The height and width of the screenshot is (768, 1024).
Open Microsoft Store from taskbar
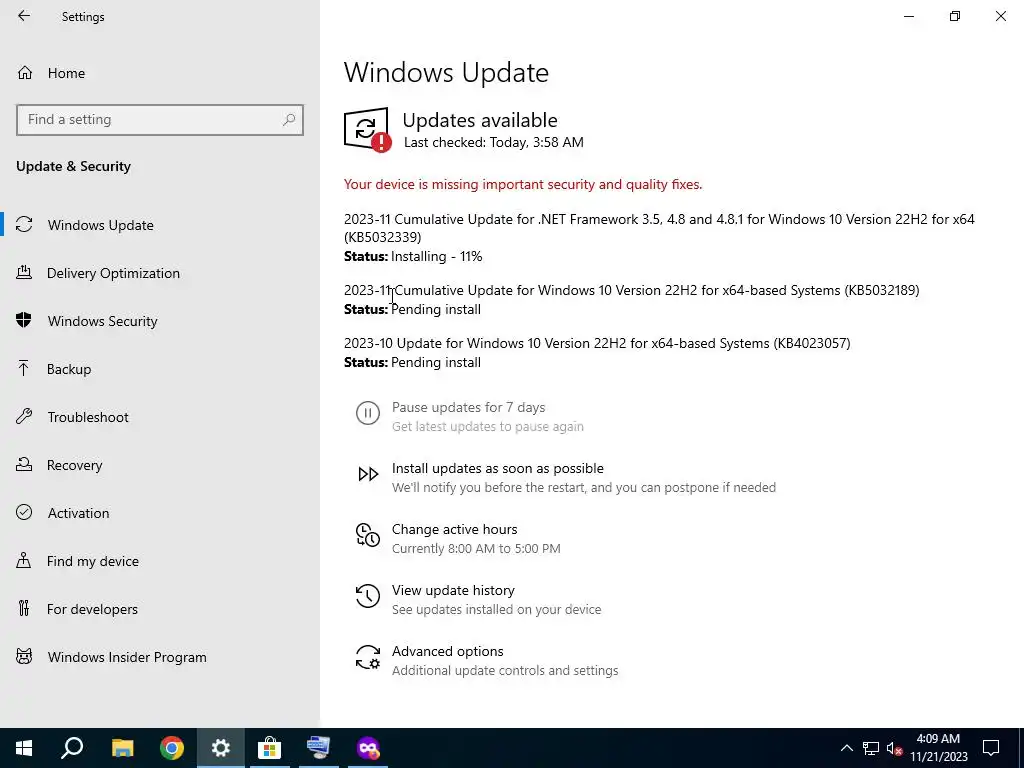(269, 748)
